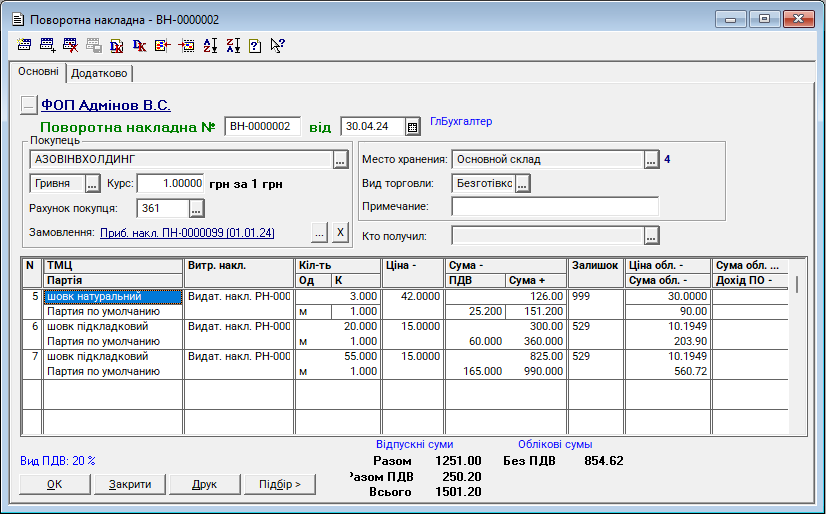Open buyer account 361 selector
The height and width of the screenshot is (514, 826).
(x=196, y=208)
